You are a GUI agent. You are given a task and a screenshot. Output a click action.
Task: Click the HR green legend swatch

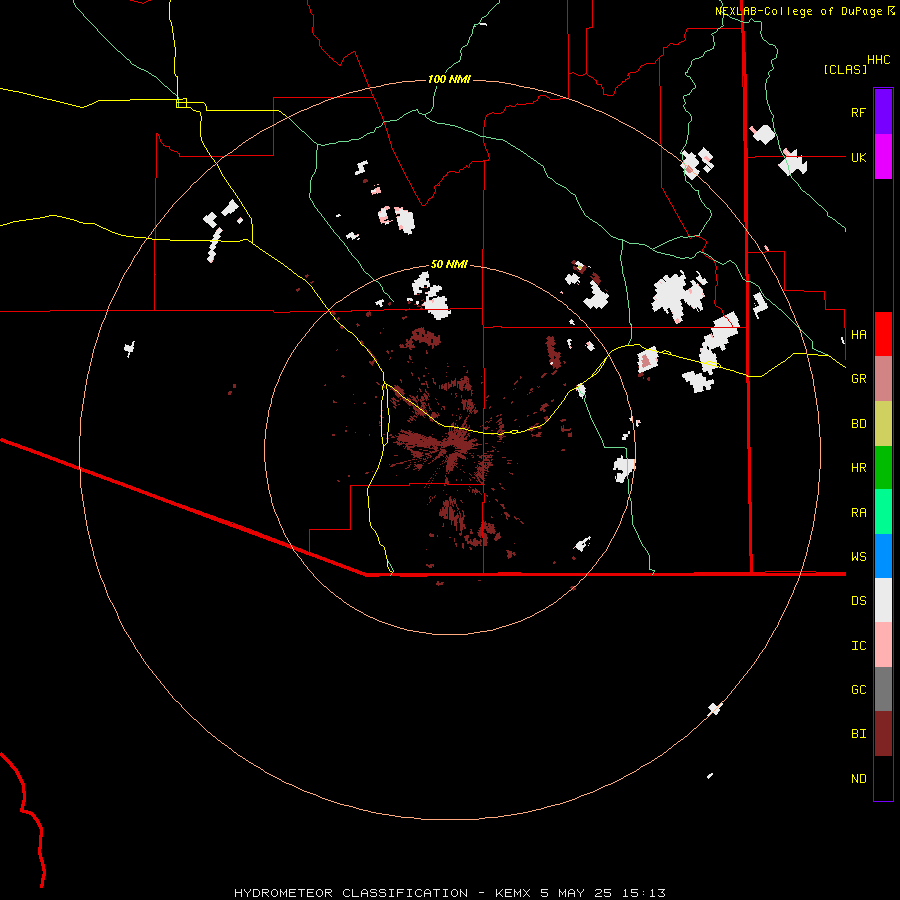click(883, 468)
